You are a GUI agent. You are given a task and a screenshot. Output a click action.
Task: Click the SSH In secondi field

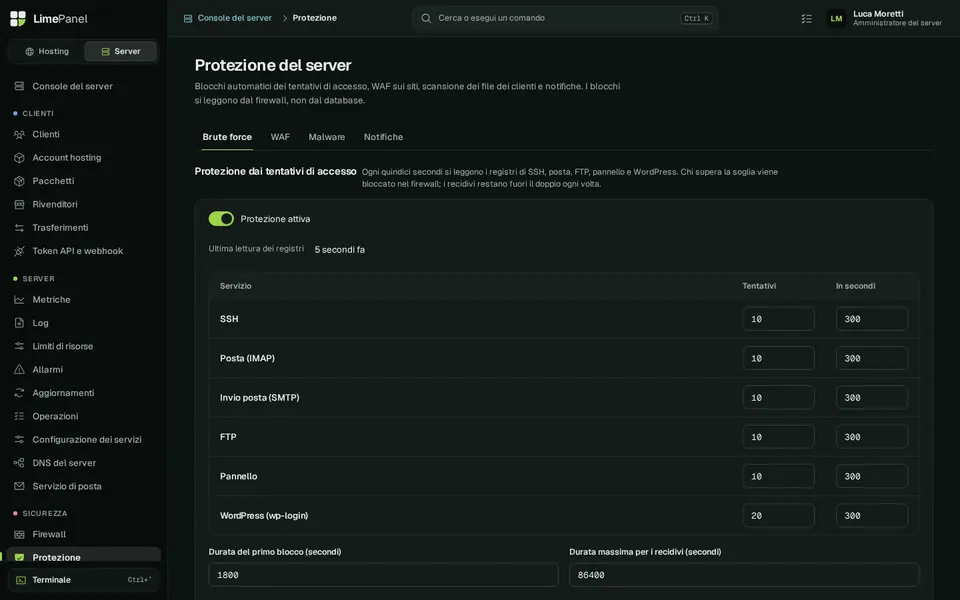pyautogui.click(x=872, y=319)
